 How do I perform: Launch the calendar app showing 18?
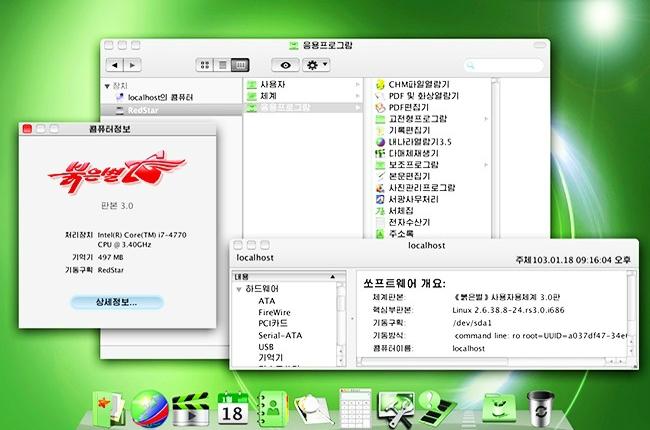coord(231,405)
